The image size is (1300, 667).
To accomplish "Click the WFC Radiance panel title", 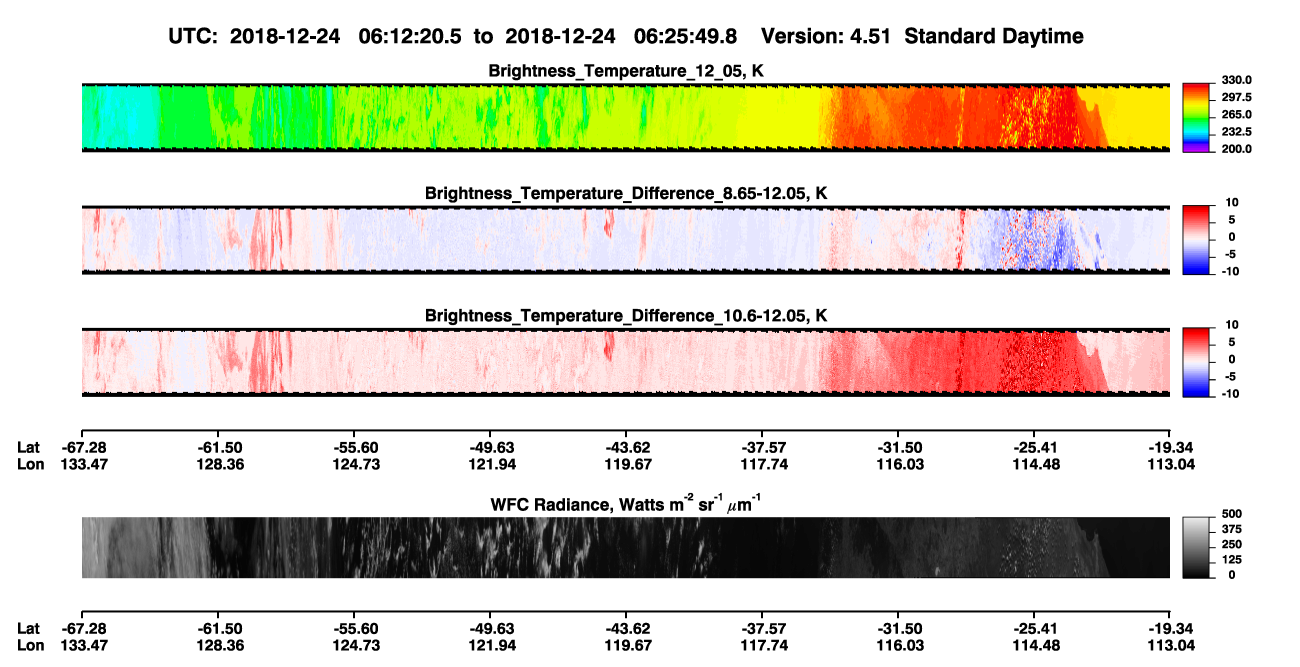I will coord(626,503).
